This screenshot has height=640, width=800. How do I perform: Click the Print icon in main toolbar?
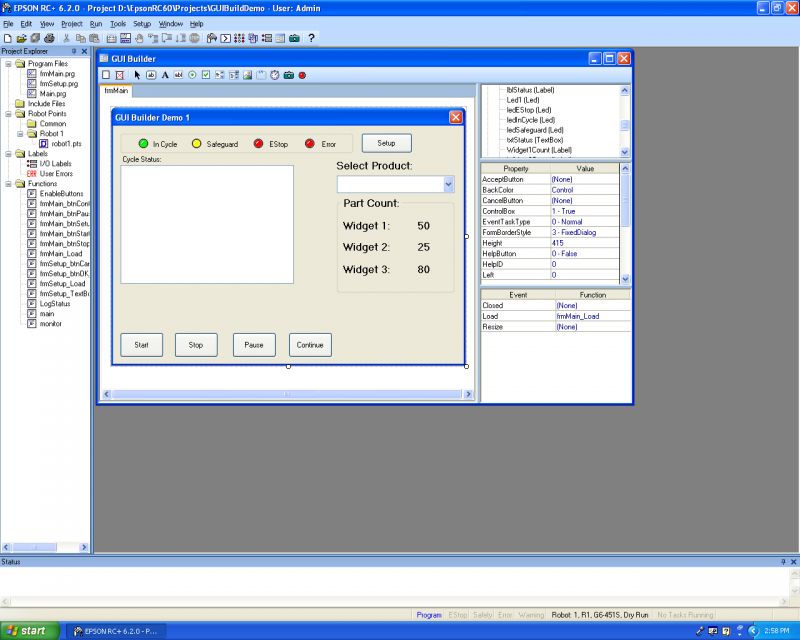click(x=49, y=38)
